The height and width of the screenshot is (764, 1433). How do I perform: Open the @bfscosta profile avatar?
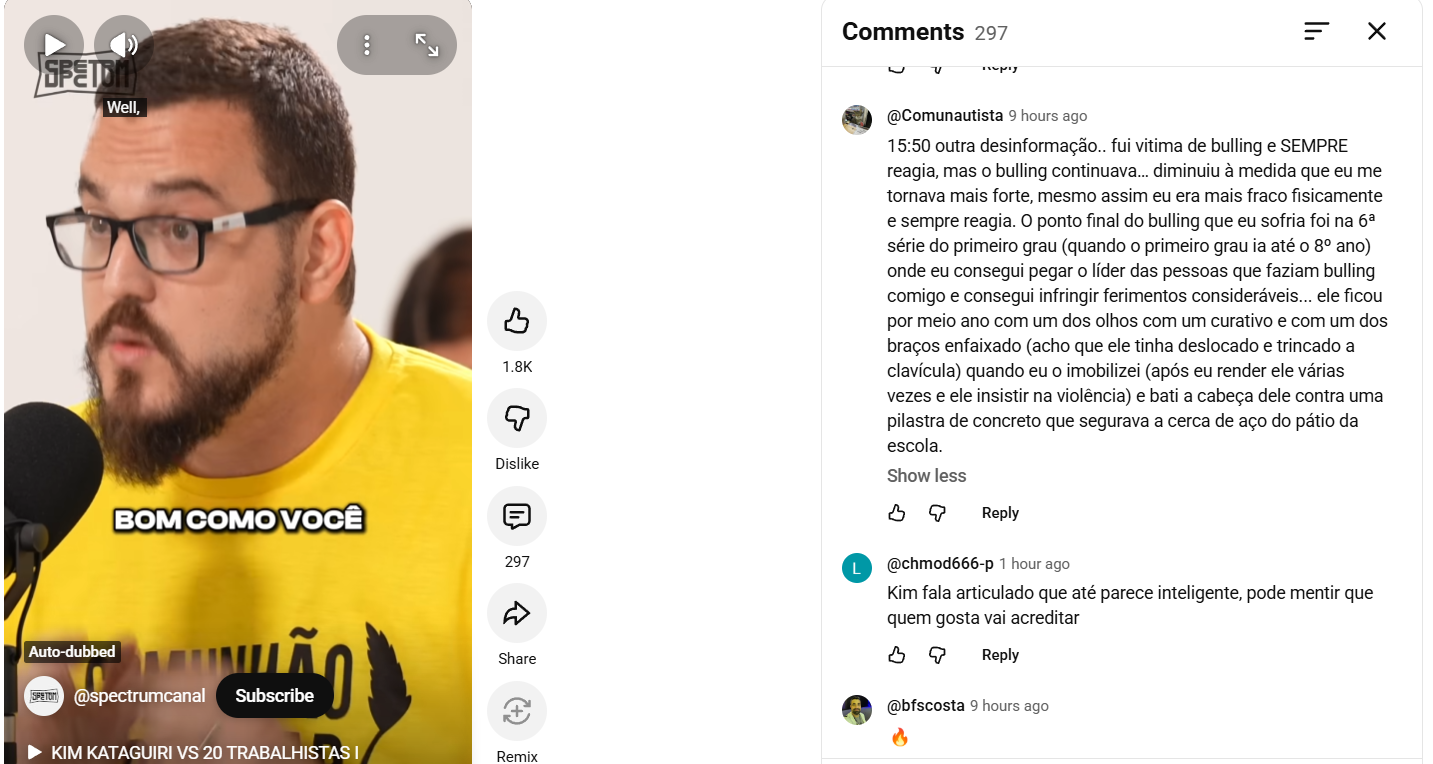857,710
